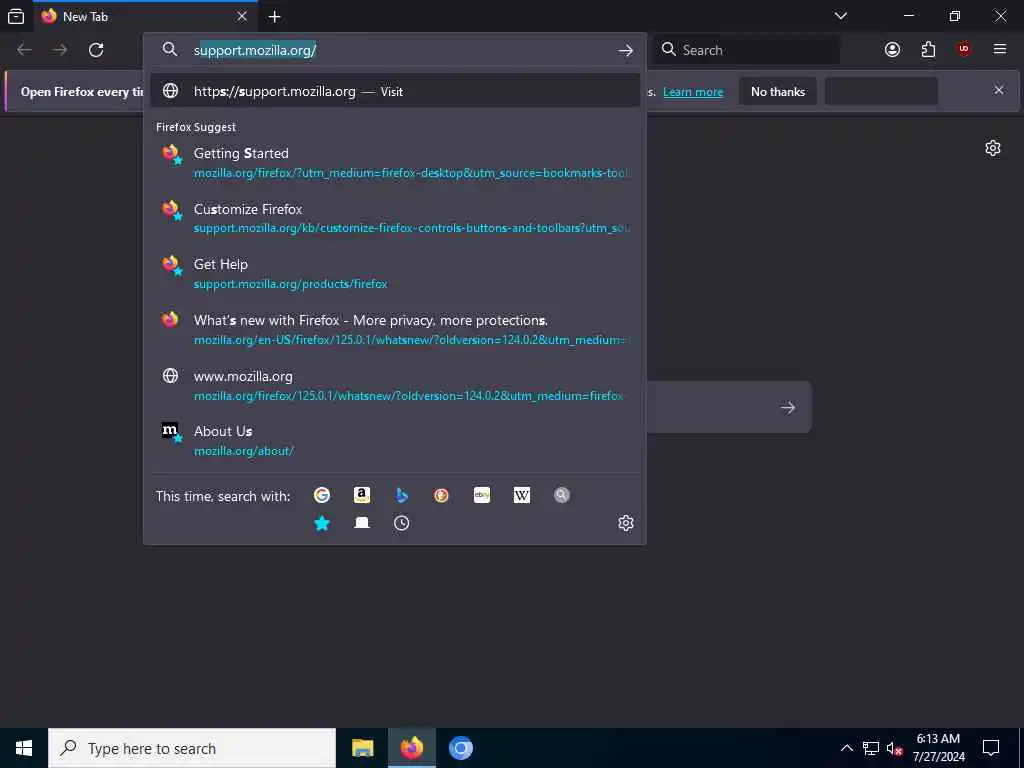This screenshot has width=1024, height=768.
Task: Click the Go arrow in address bar
Action: click(626, 50)
